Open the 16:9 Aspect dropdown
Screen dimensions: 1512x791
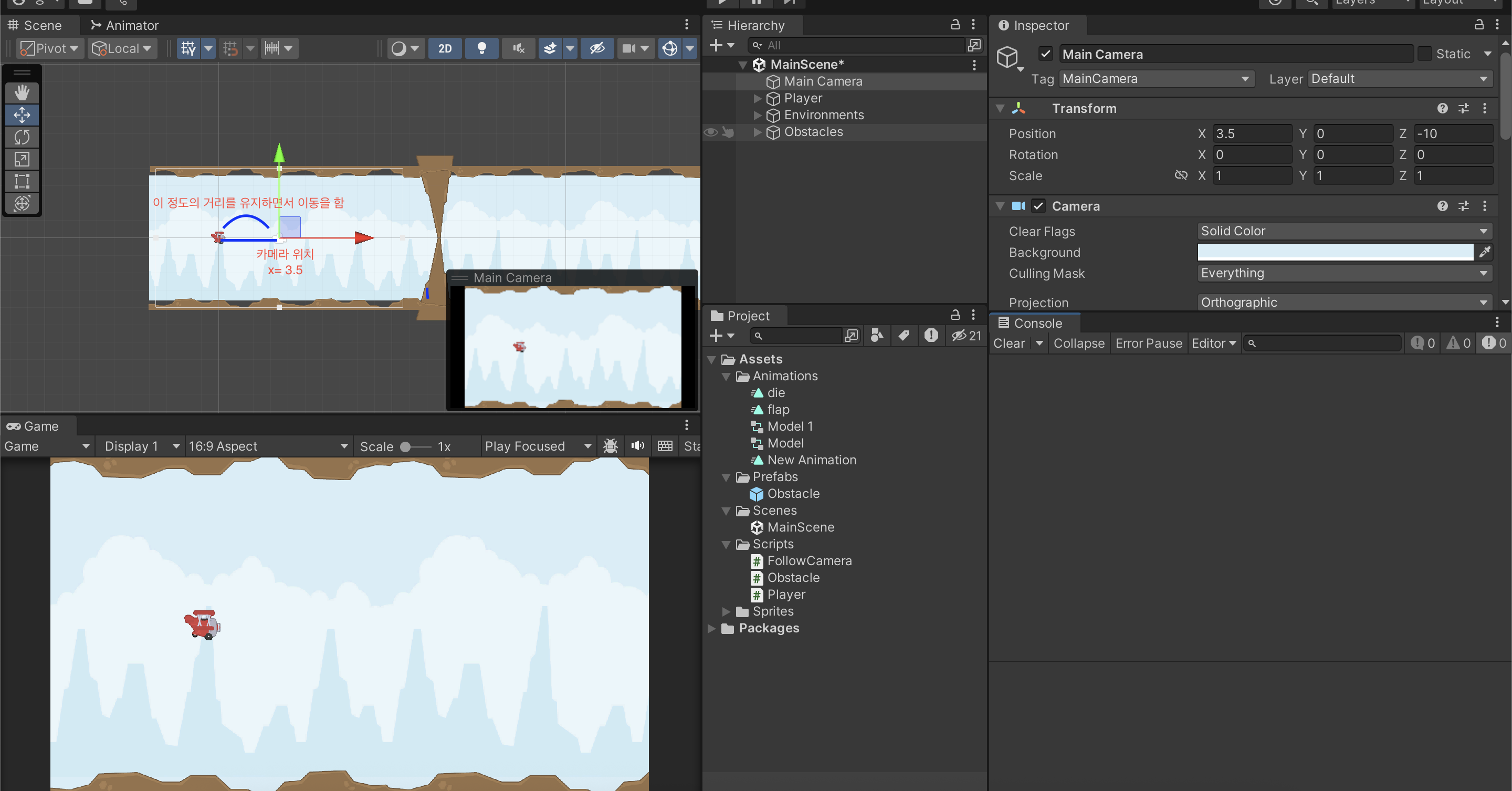click(268, 446)
